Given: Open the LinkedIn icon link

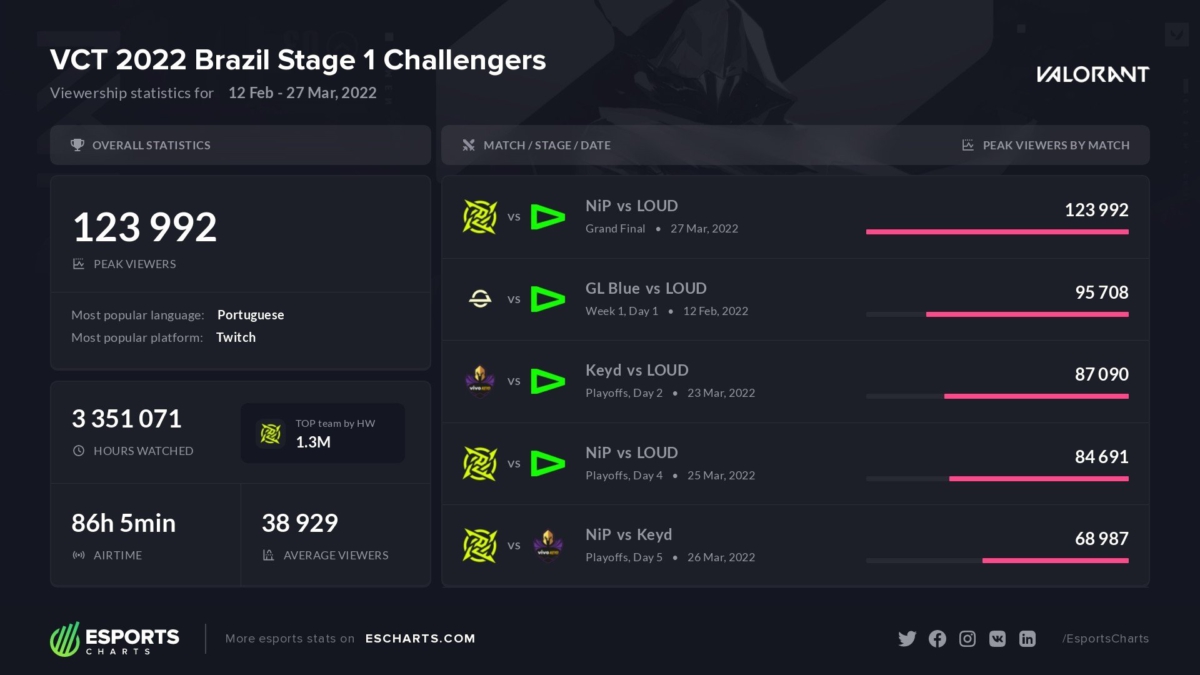Looking at the screenshot, I should coord(1027,639).
